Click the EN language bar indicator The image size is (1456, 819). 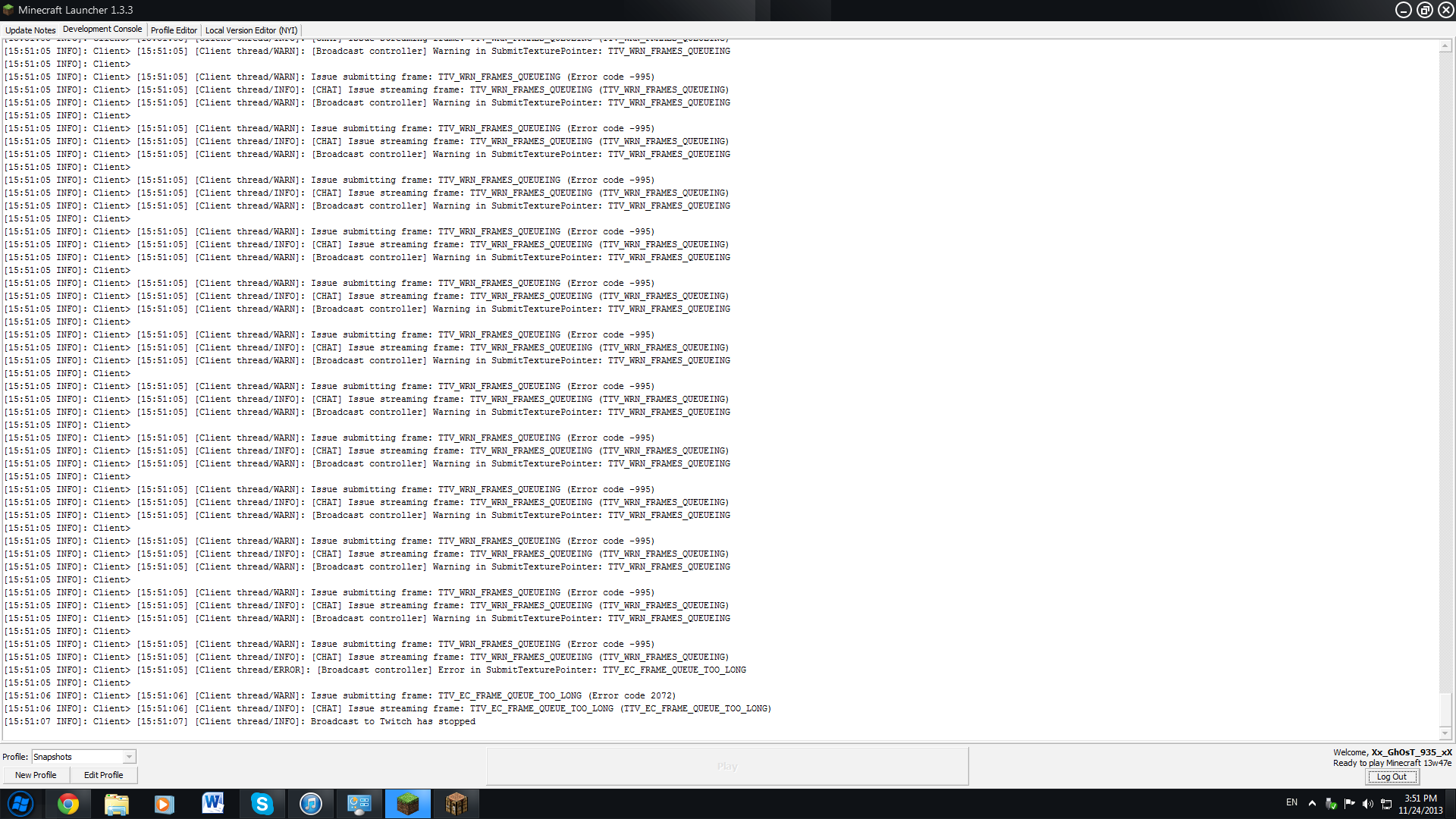coord(1291,802)
